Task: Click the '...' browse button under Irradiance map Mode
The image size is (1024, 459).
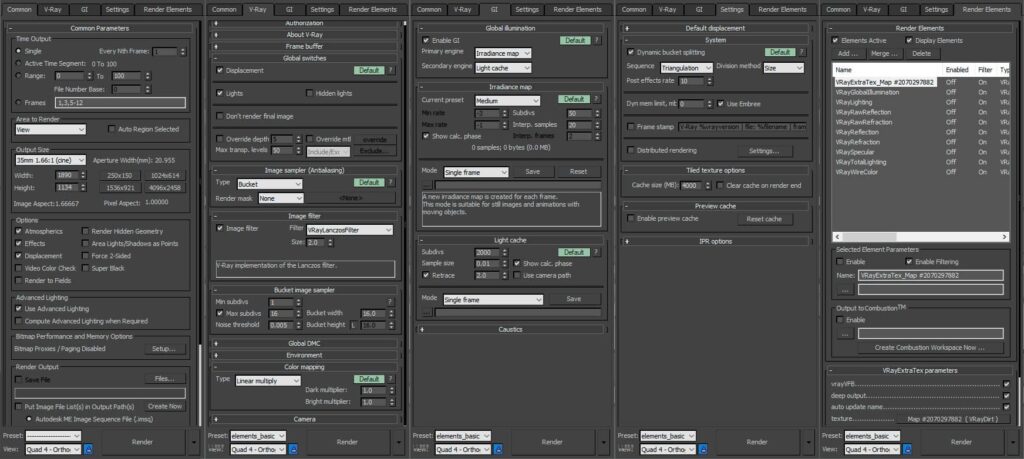Action: pos(426,185)
